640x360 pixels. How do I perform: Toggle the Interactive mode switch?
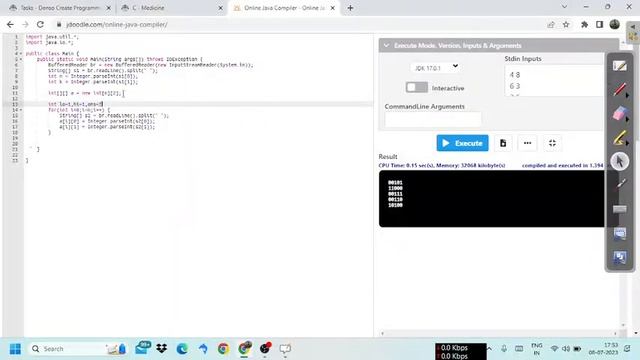coord(417,87)
